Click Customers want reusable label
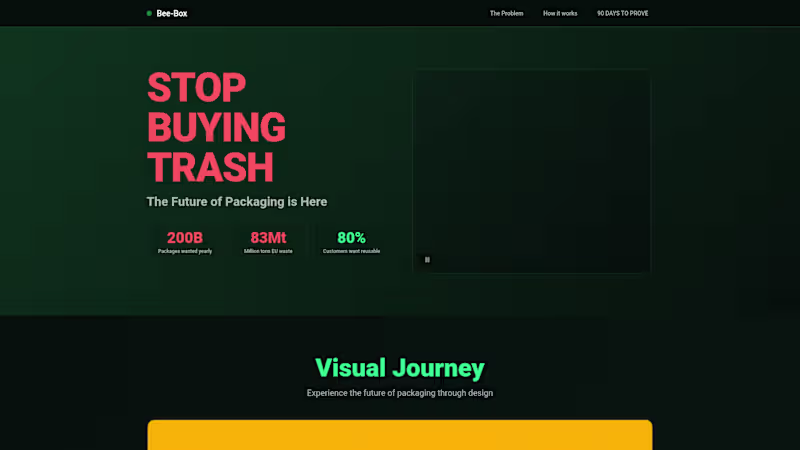 (x=351, y=251)
